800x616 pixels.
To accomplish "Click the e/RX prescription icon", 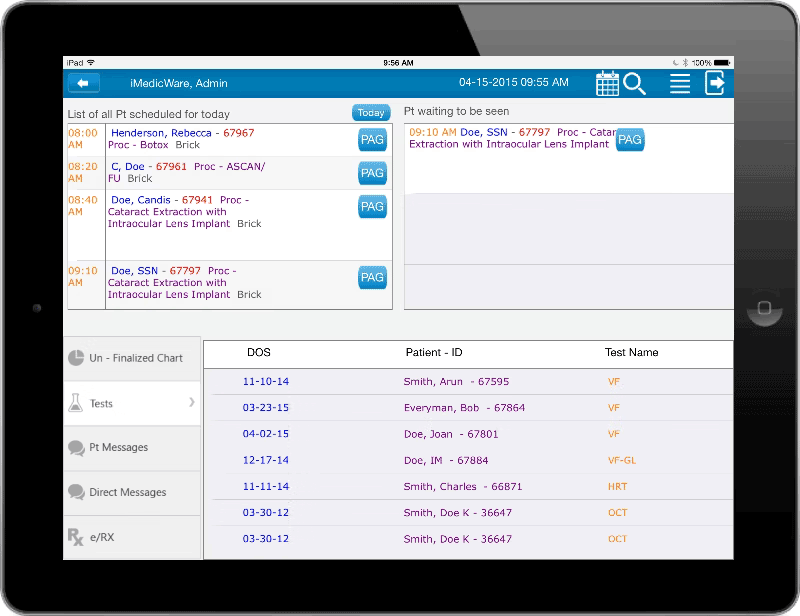I will 75,537.
